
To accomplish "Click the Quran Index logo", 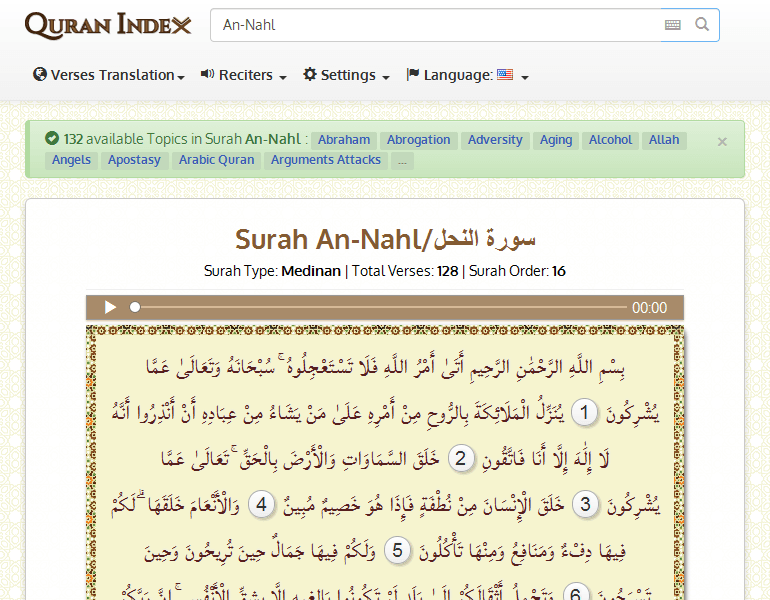I will click(108, 25).
